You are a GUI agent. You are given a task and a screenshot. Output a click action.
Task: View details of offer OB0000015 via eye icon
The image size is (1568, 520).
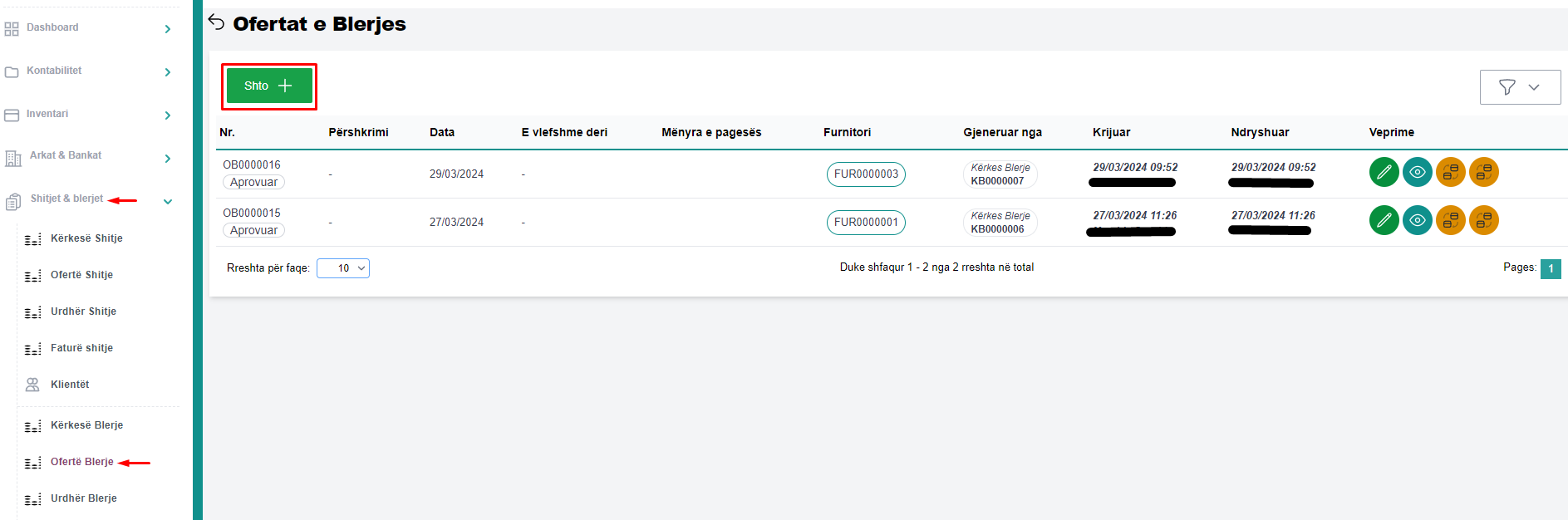tap(1417, 220)
